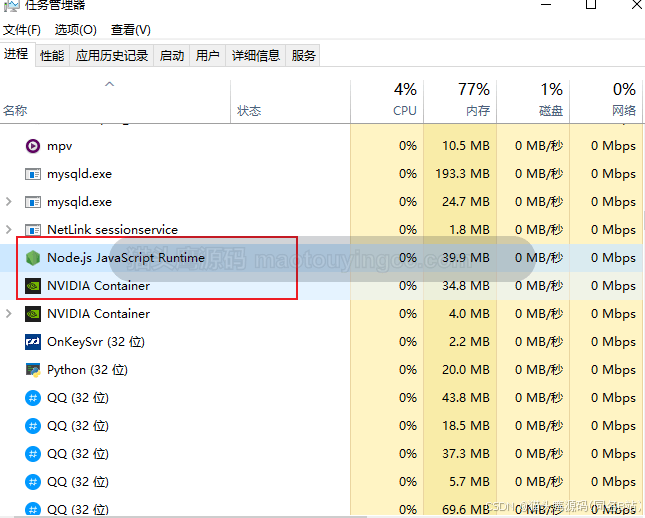Sort by the 磁盘 1% column header
645x518 pixels.
[533, 102]
